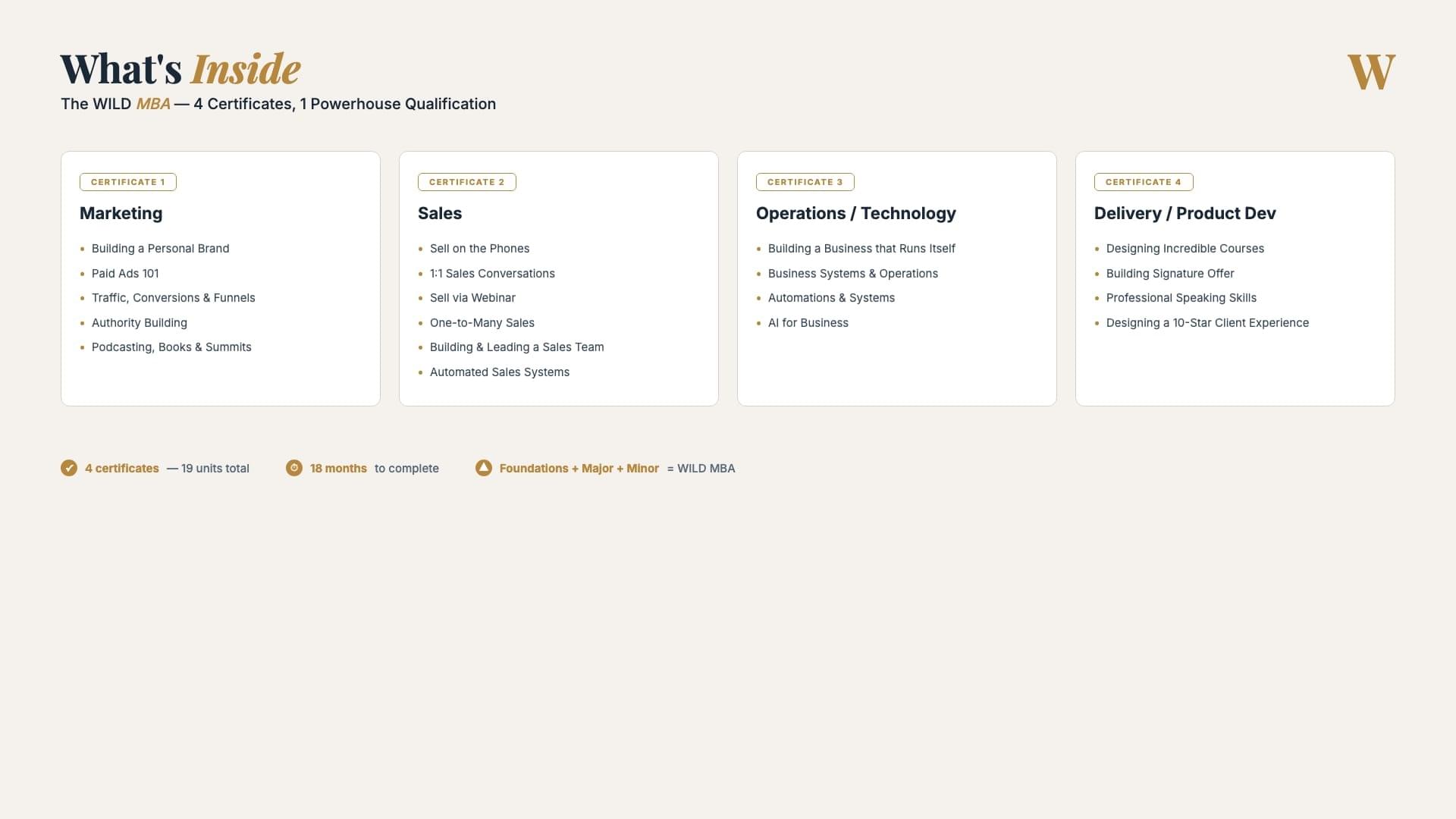Viewport: 1456px width, 819px height.
Task: Select the Certificate 2 badge
Action: click(467, 182)
